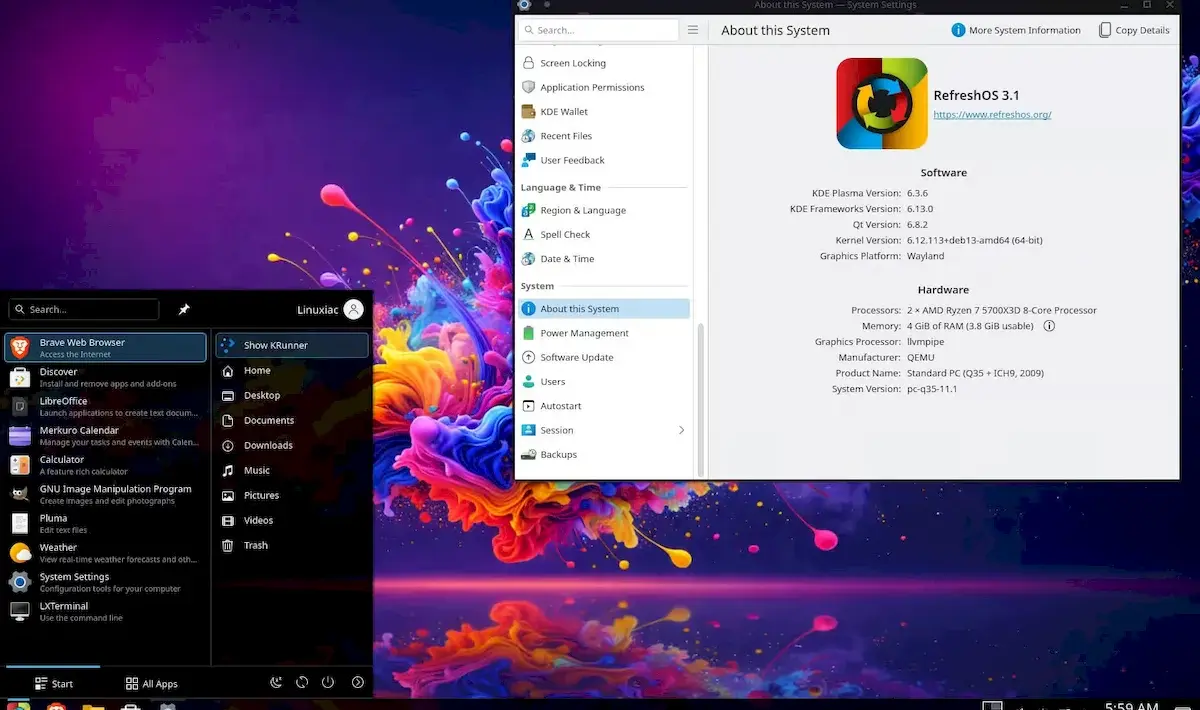The width and height of the screenshot is (1200, 710).
Task: Open Recent Files settings
Action: tap(603, 136)
